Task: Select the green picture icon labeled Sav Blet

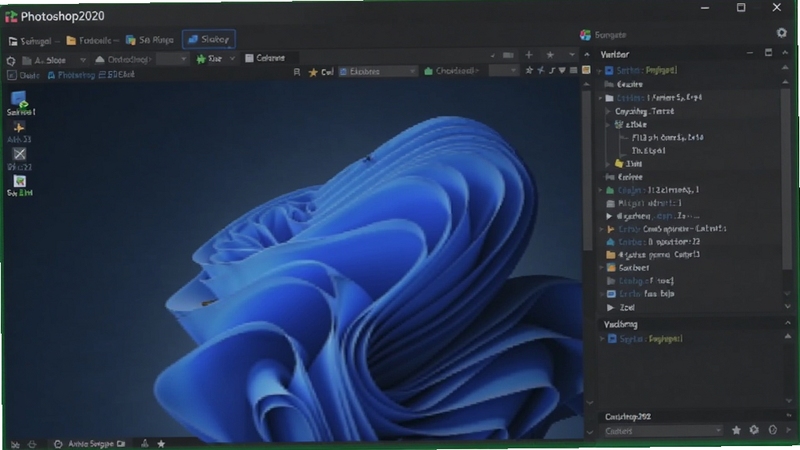Action: click(x=19, y=181)
